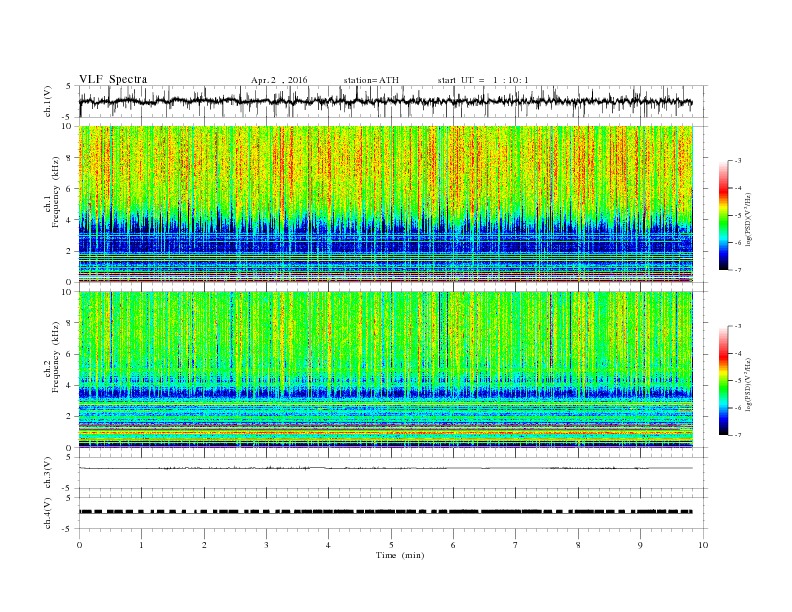Click the ch.4 dashed black signal trace

(385, 512)
